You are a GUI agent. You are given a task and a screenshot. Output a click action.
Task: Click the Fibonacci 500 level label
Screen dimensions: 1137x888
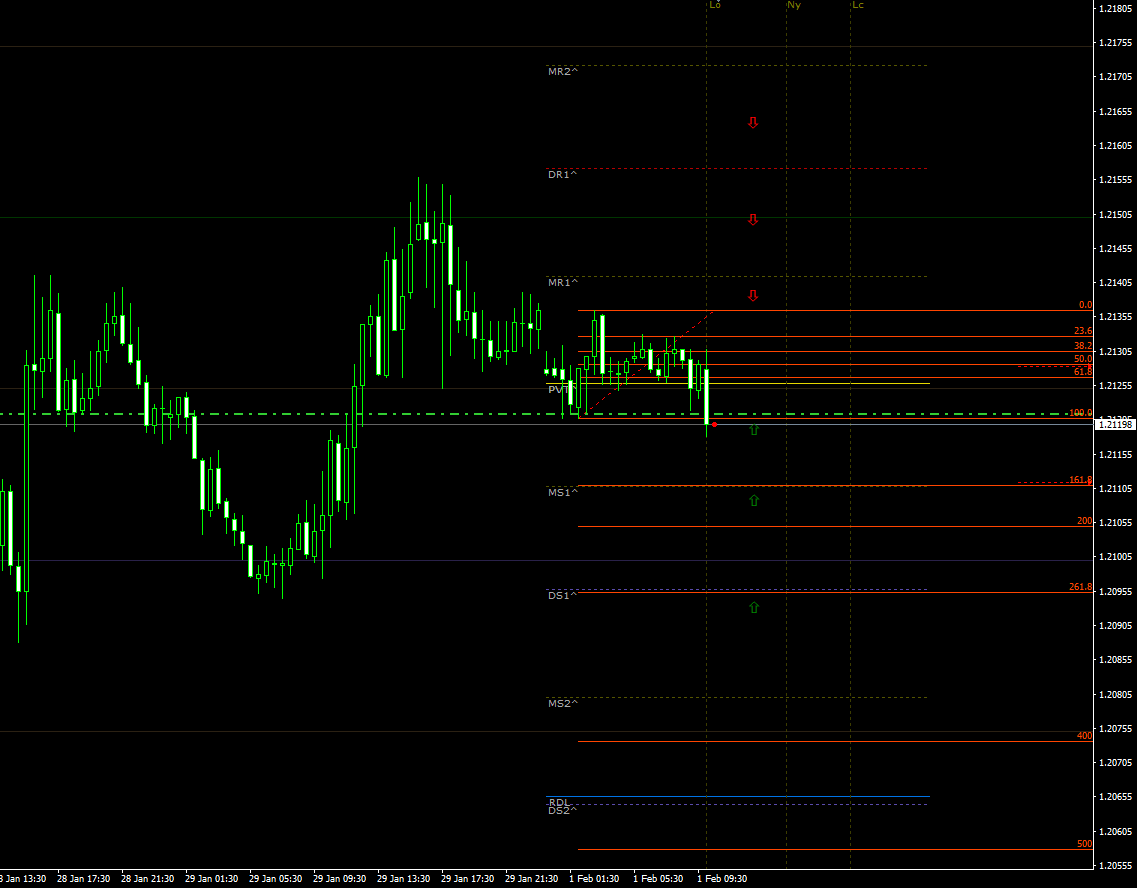tap(1084, 844)
